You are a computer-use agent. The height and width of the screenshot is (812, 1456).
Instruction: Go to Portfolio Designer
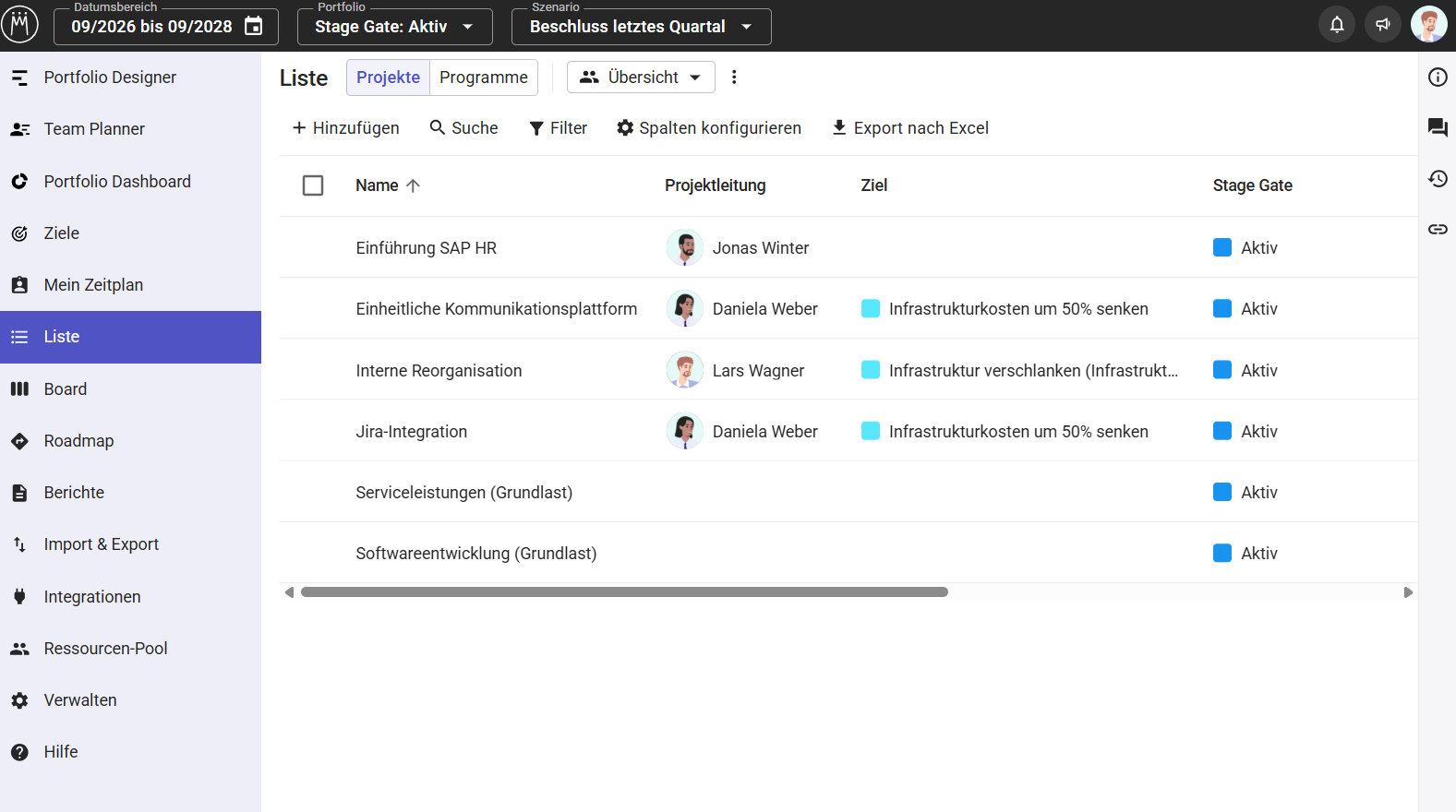coord(130,78)
